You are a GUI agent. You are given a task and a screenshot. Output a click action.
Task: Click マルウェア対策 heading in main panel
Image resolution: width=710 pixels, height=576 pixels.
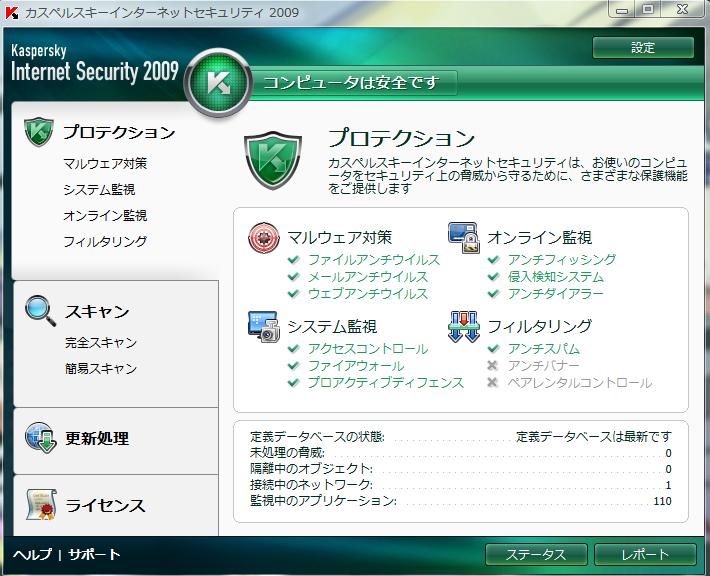pyautogui.click(x=340, y=238)
